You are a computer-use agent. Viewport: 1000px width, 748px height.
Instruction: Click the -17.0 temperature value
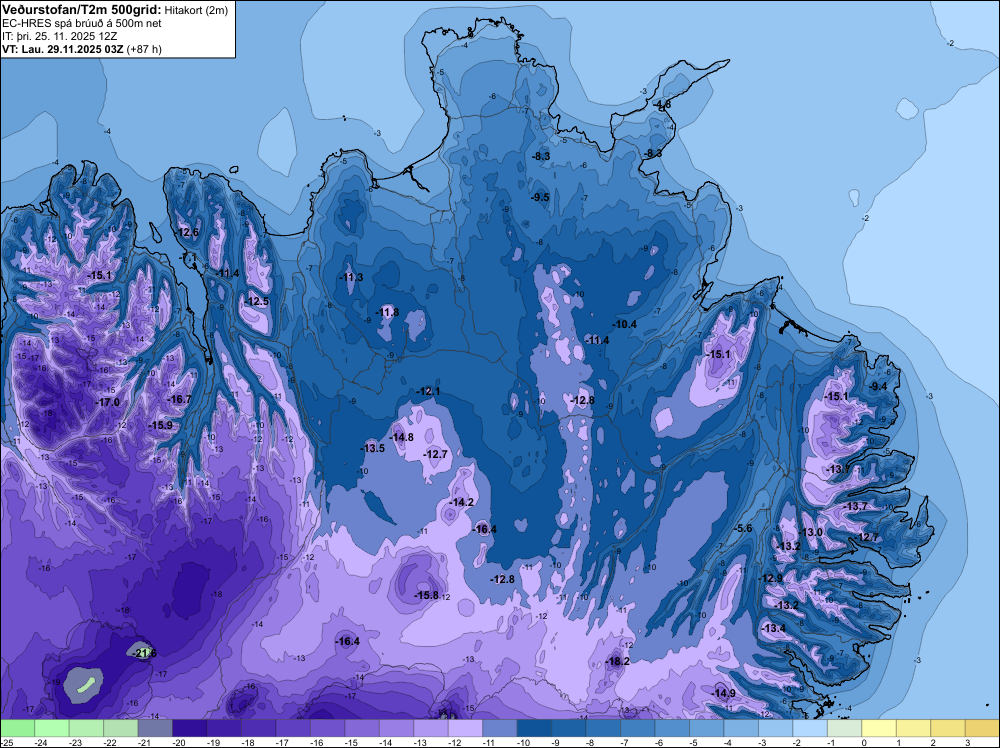point(108,402)
